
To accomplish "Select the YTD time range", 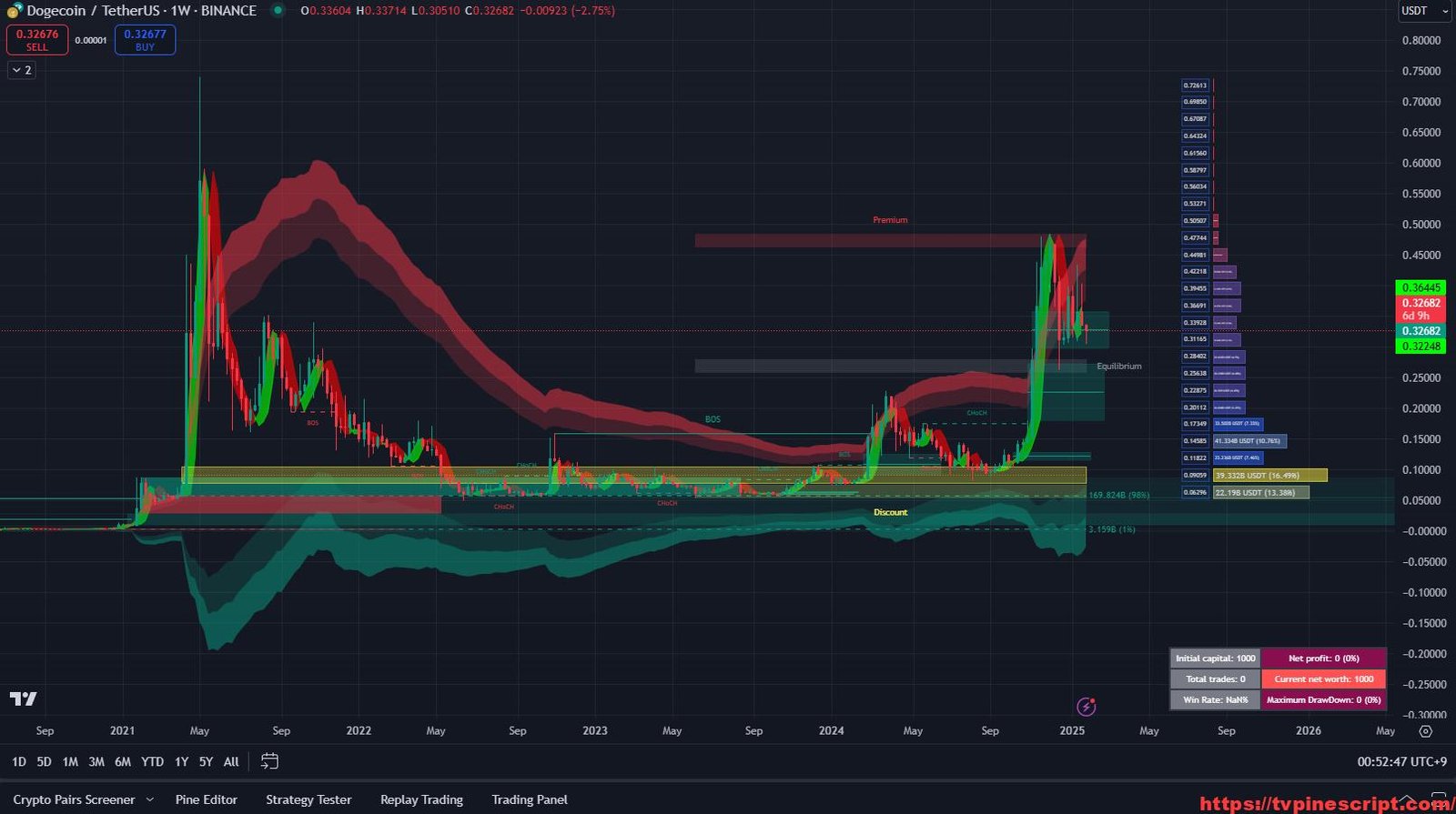I will (152, 762).
